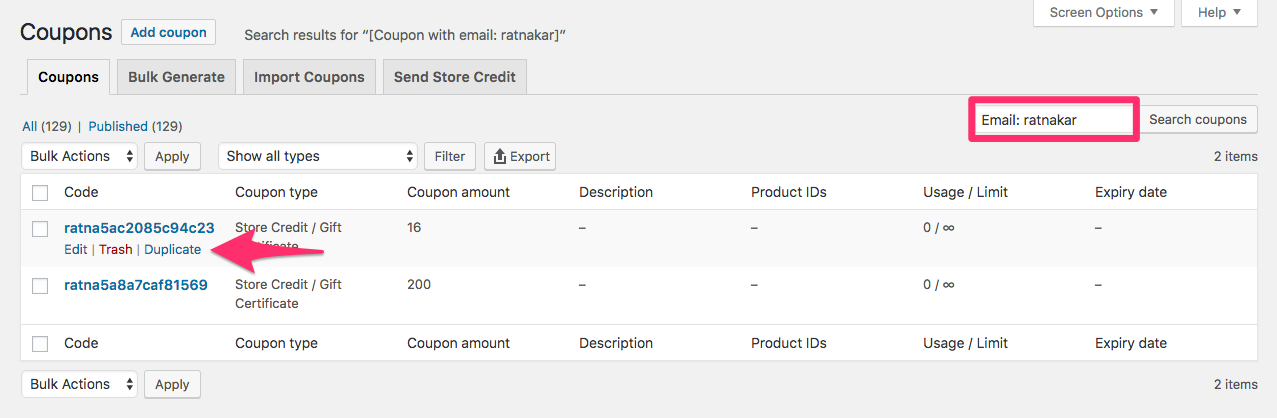Click Duplicate link under first coupon
1277x418 pixels.
(x=172, y=249)
